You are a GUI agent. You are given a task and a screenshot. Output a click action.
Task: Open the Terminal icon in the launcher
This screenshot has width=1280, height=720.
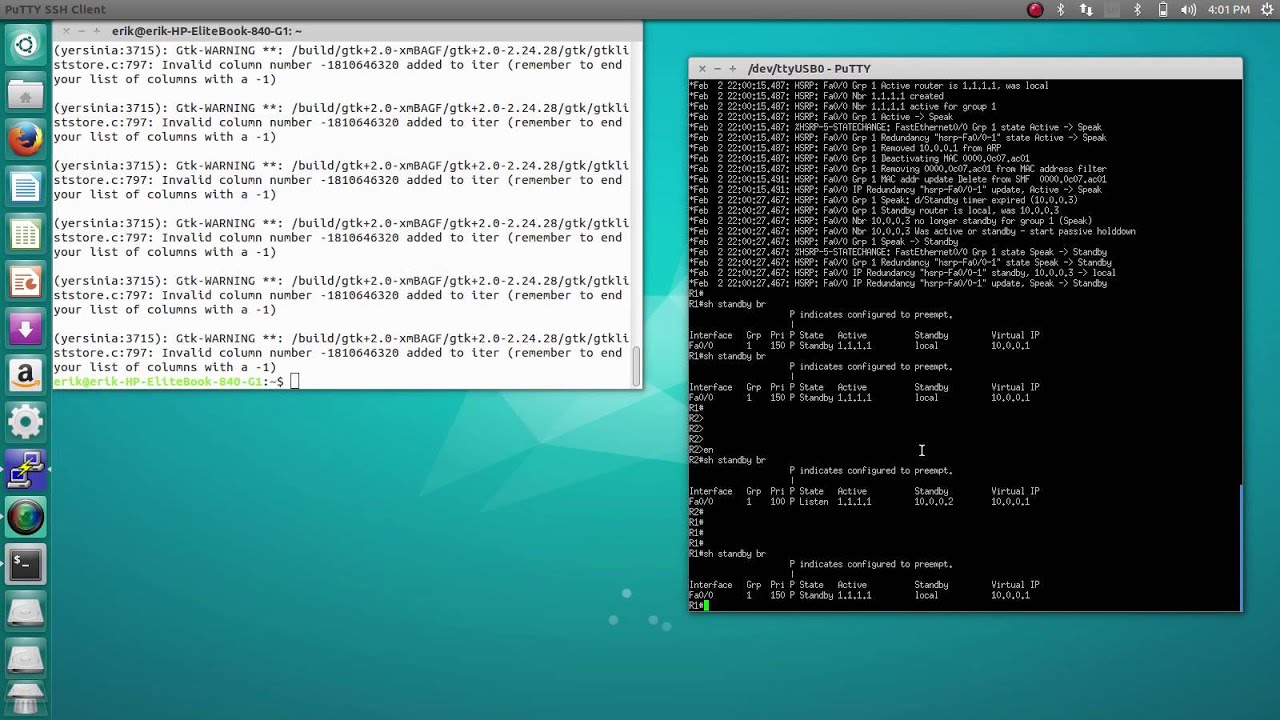click(25, 565)
